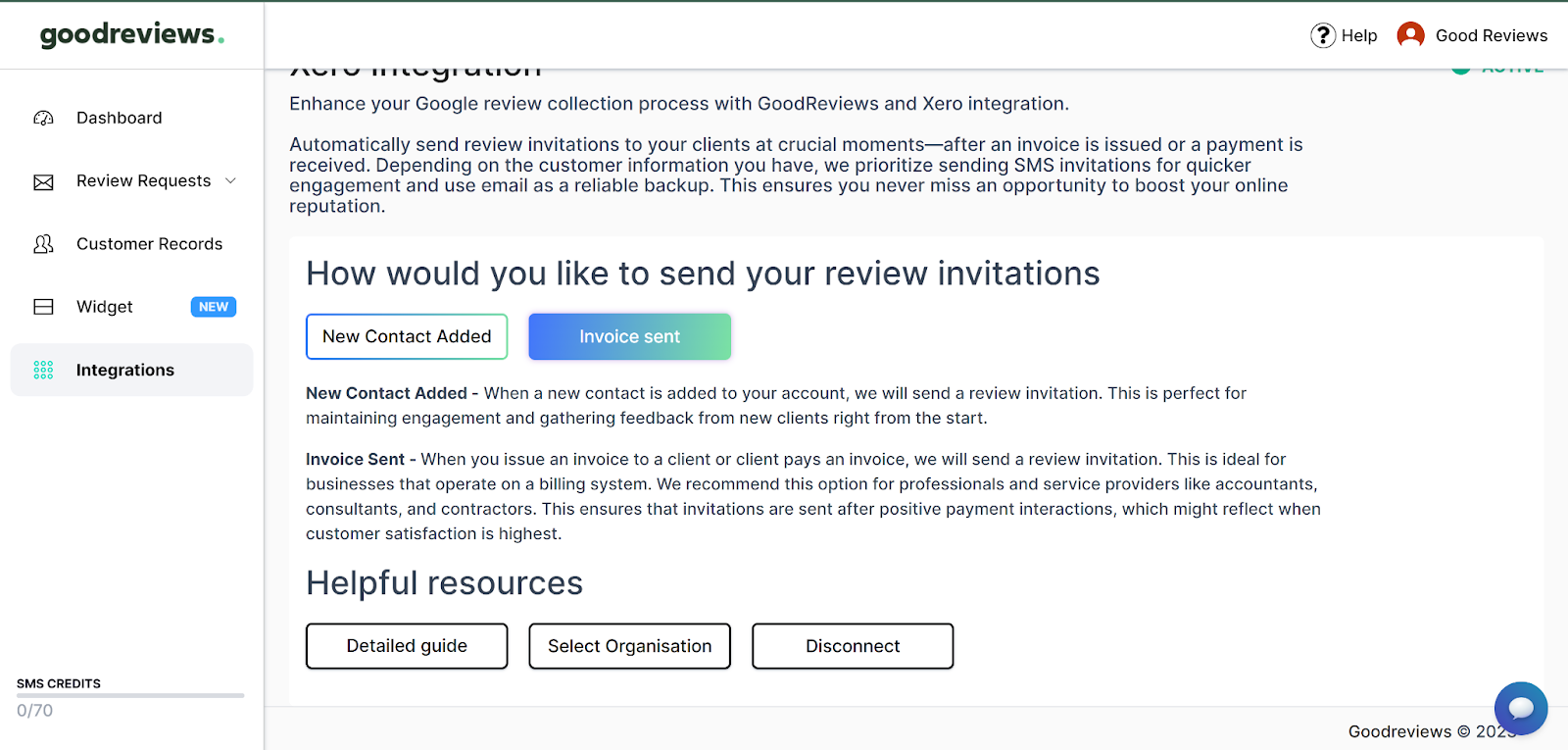Screen dimensions: 1568x750
Task: Click the Help question mark icon
Action: 1323,35
